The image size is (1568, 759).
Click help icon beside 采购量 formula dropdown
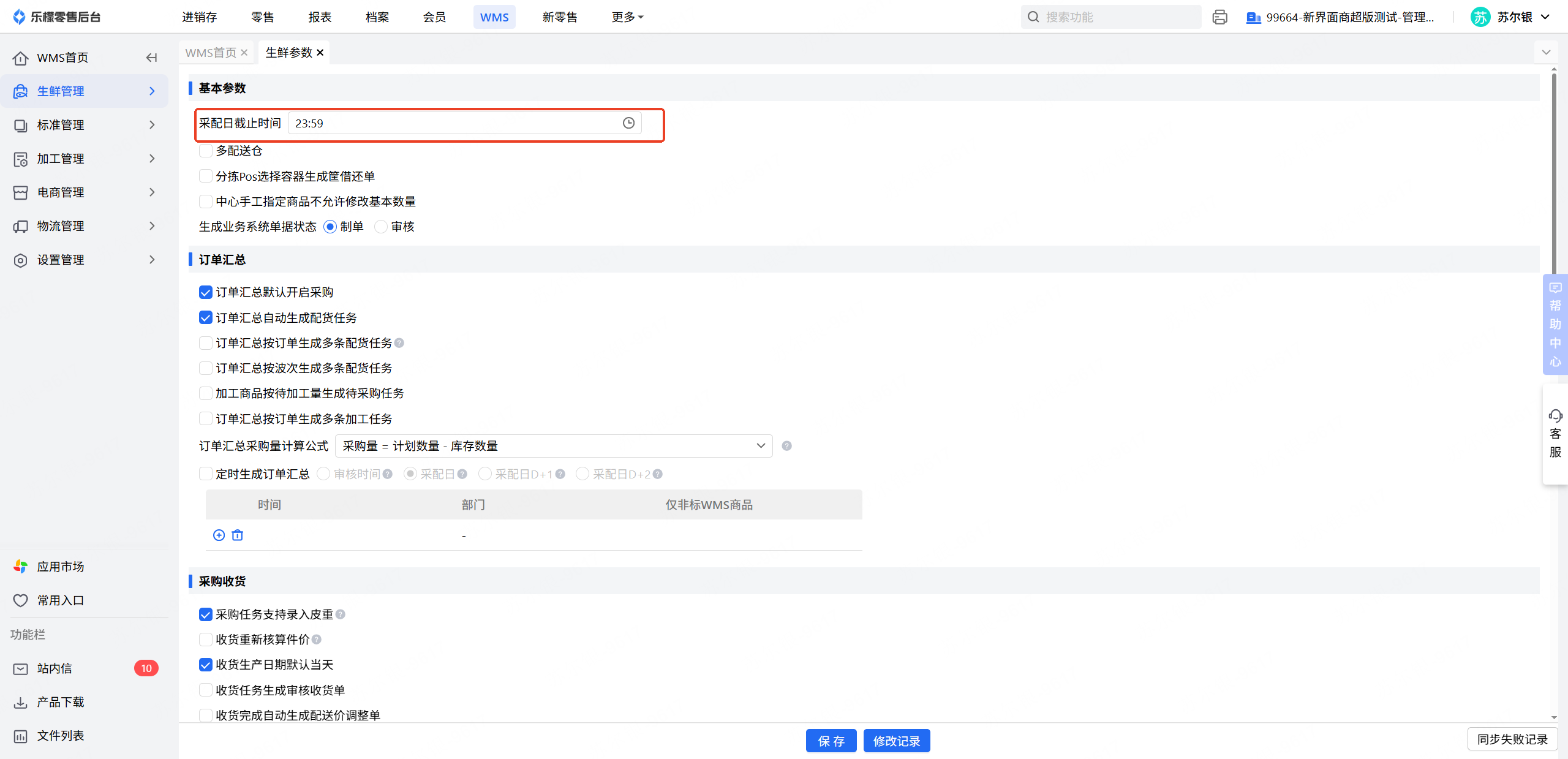point(787,446)
